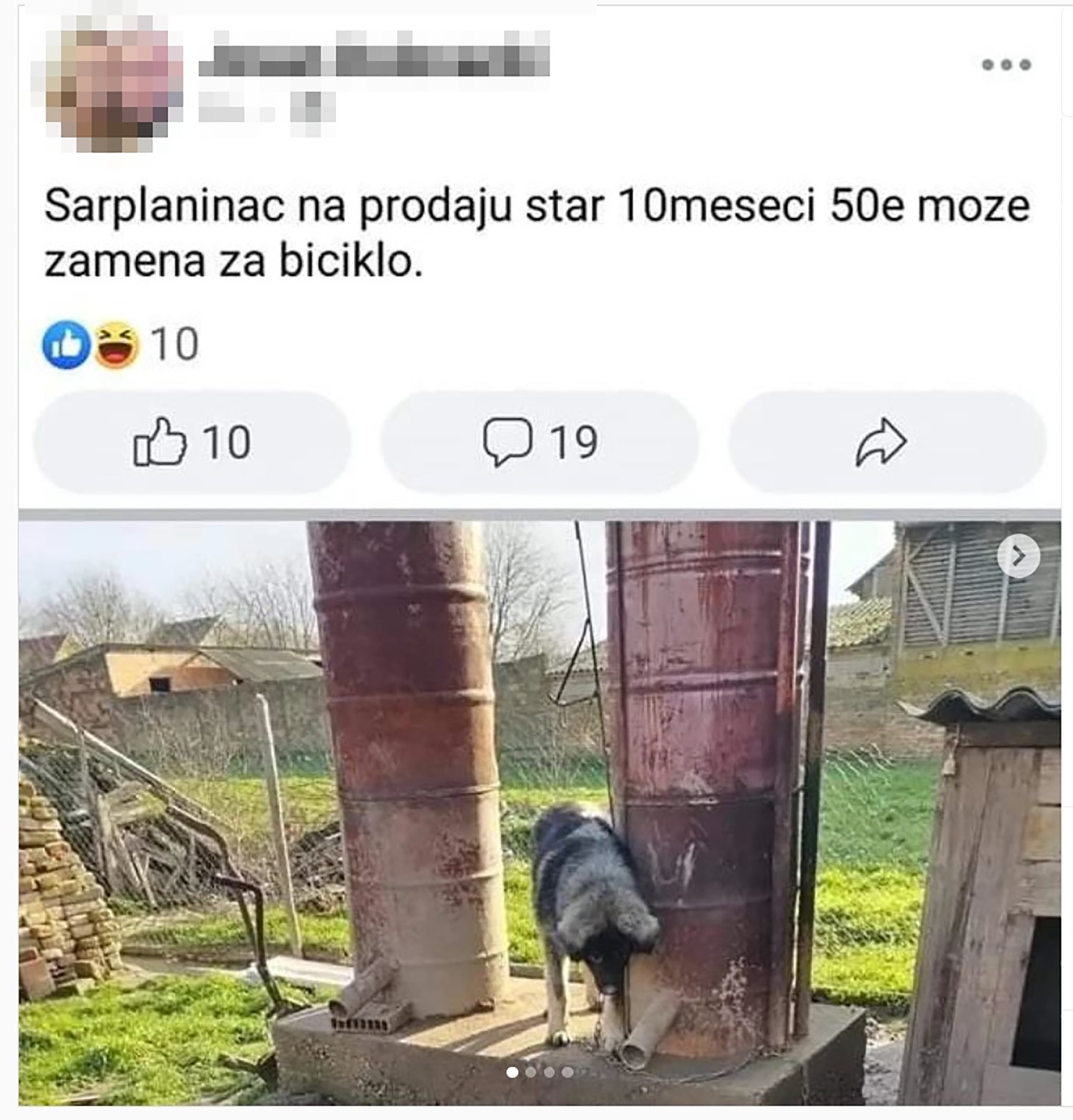Like the post with the thumbs-up button

click(192, 442)
